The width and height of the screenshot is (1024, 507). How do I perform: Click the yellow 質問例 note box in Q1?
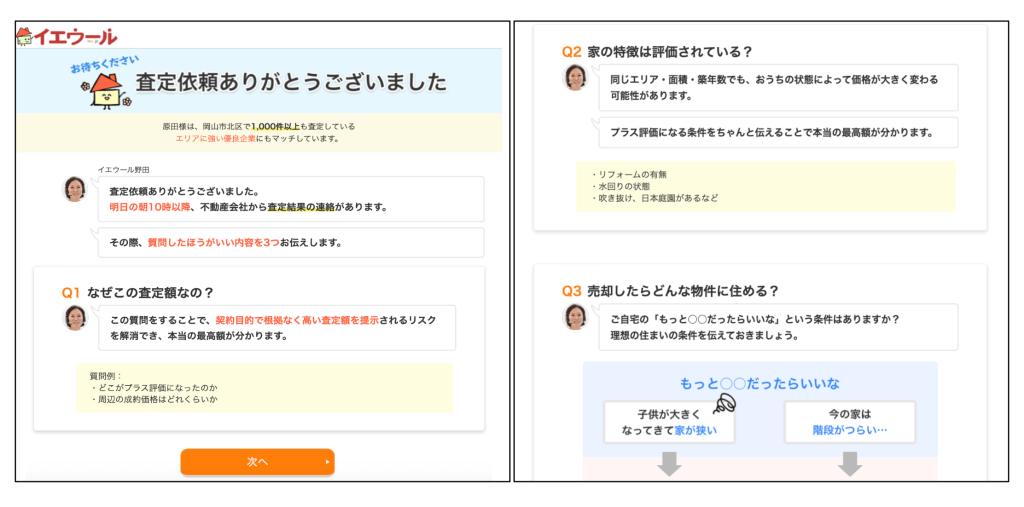(x=264, y=387)
